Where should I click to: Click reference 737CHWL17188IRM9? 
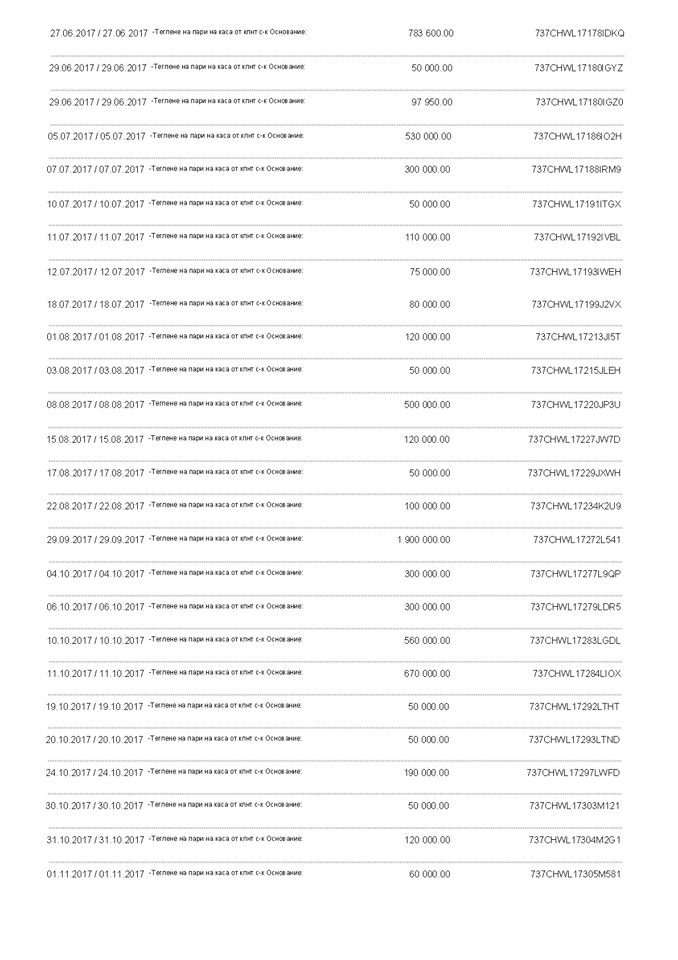coord(576,170)
